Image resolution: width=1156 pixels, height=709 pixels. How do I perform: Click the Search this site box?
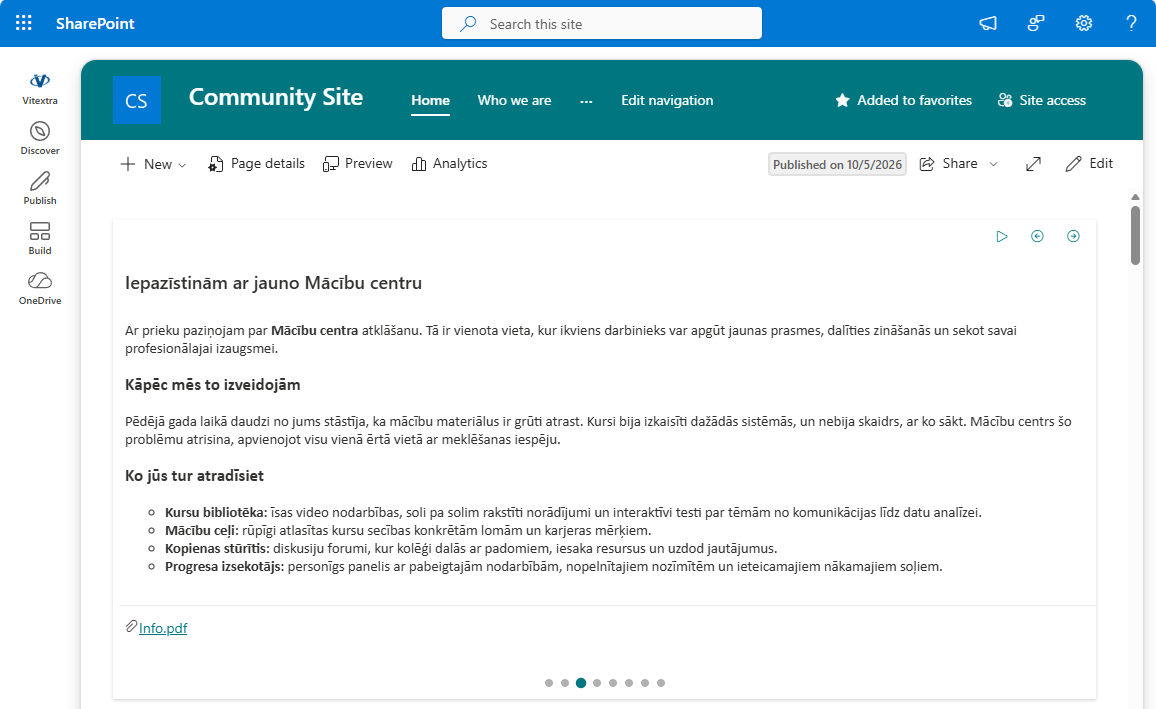point(602,24)
